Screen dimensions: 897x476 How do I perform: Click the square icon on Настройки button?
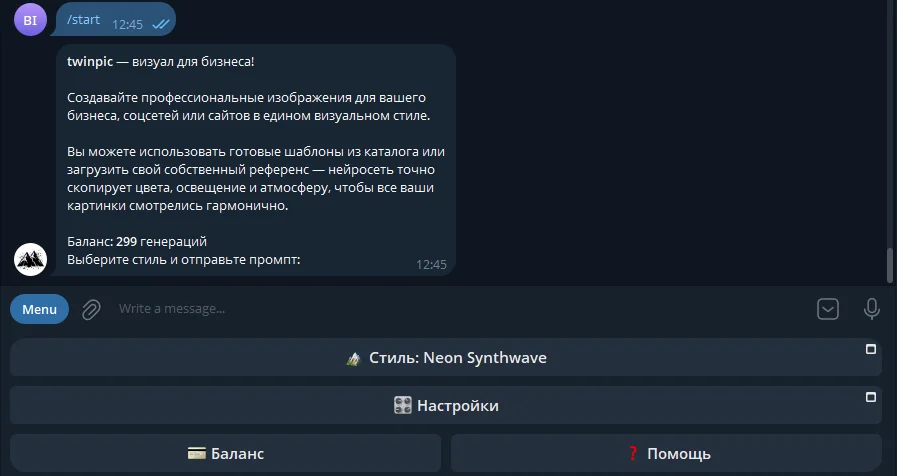871,397
